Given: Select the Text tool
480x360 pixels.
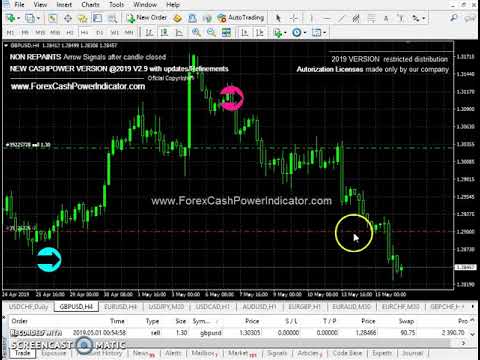Looking at the screenshot, I should coord(386,18).
